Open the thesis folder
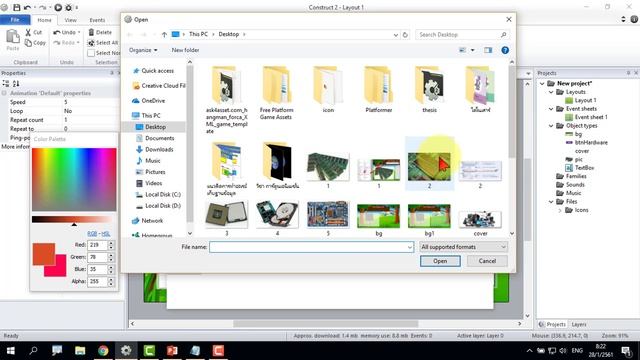 tap(429, 89)
